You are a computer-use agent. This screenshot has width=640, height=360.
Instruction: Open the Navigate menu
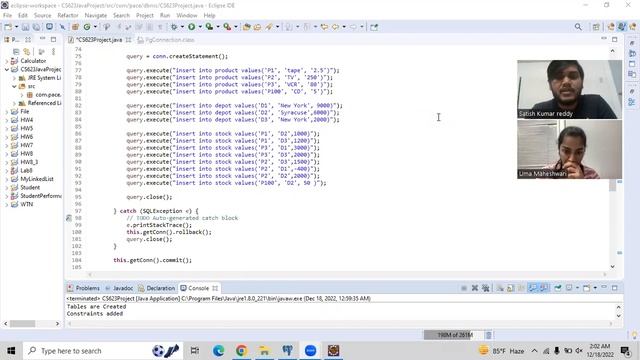tap(96, 16)
